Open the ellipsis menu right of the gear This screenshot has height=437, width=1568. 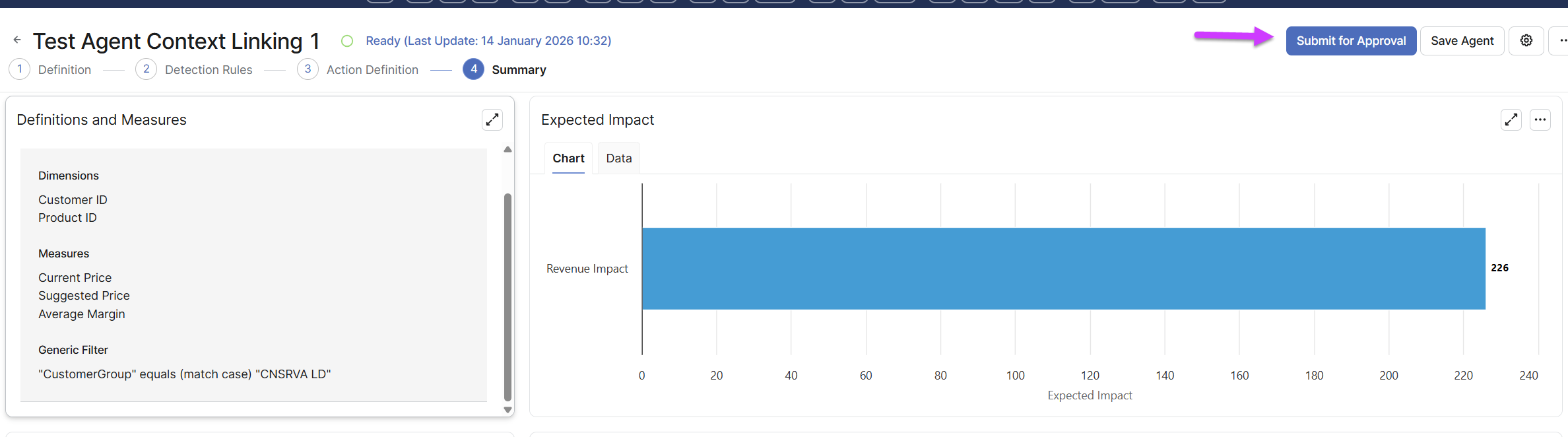pos(1561,41)
